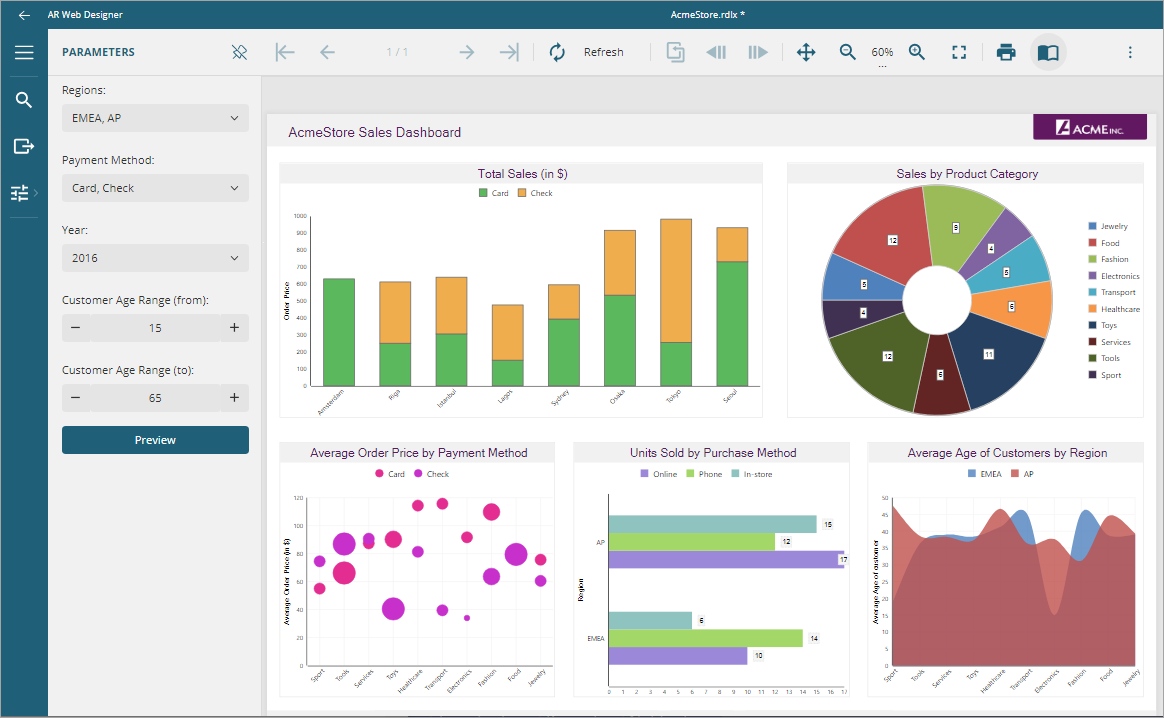Increase Customer Age Range (from) value
The height and width of the screenshot is (718, 1164).
tap(234, 327)
